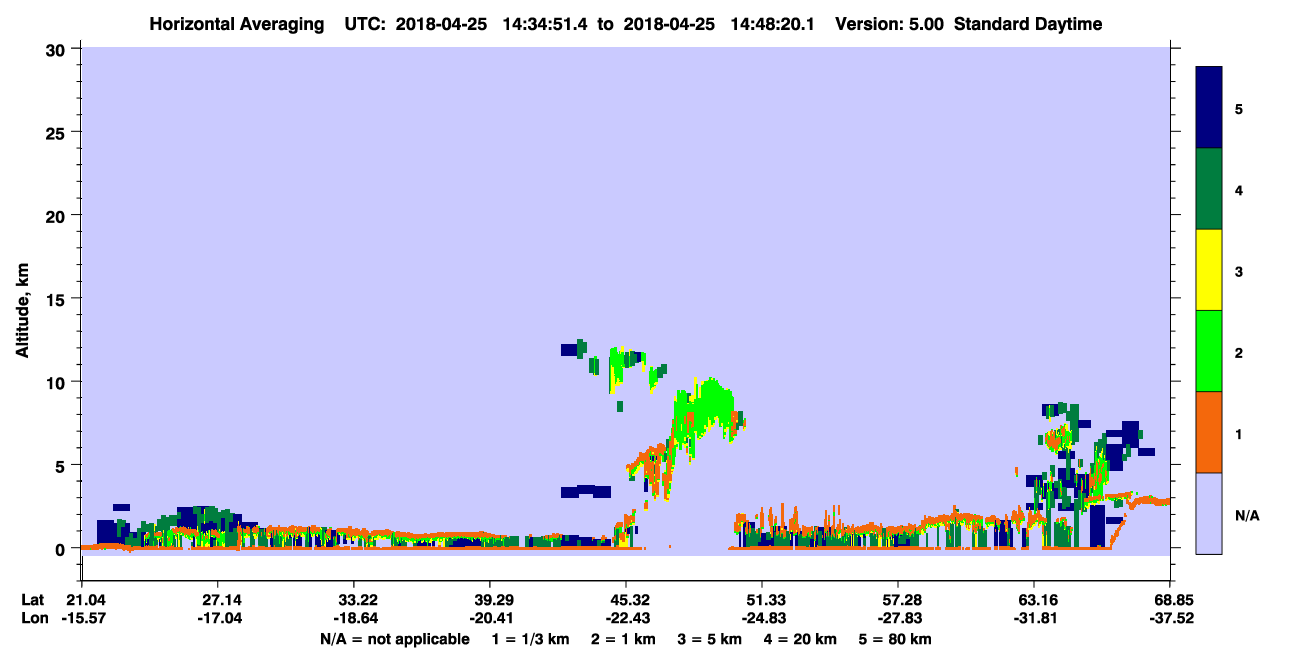The height and width of the screenshot is (667, 1300).
Task: Click 'Standard Daytime' in the title
Action: [1028, 24]
